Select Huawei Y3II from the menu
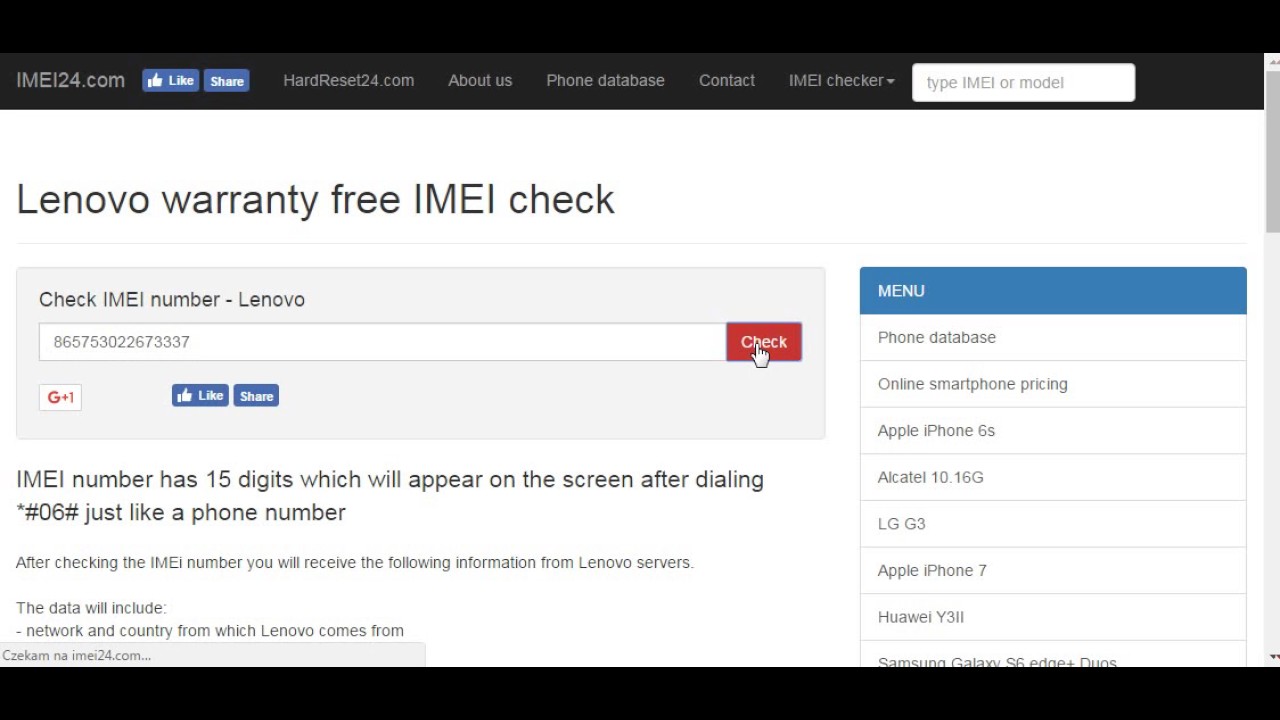The image size is (1280, 720). pos(1053,617)
